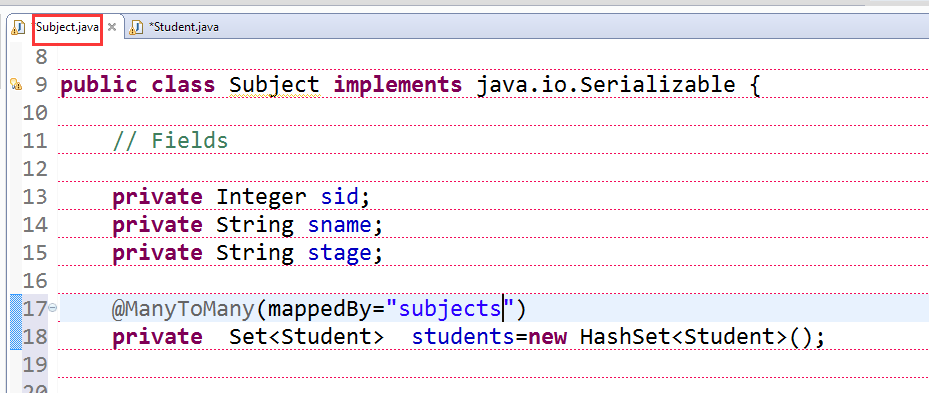Screen dimensions: 929x393
Task: Open the *Student.java editor tab
Action: 184,27
